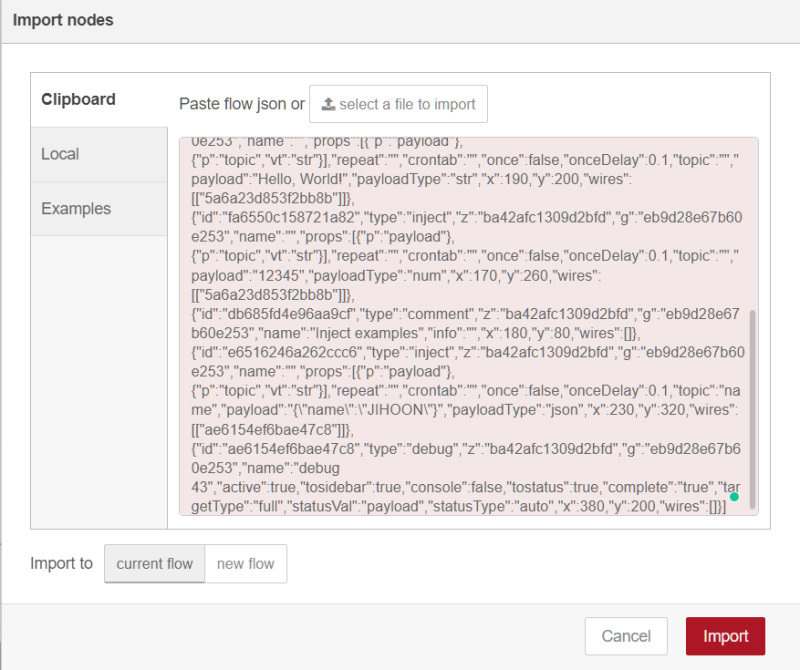Screen dimensions: 800x670
Task: Cancel the import dialog
Action: [x=626, y=636]
